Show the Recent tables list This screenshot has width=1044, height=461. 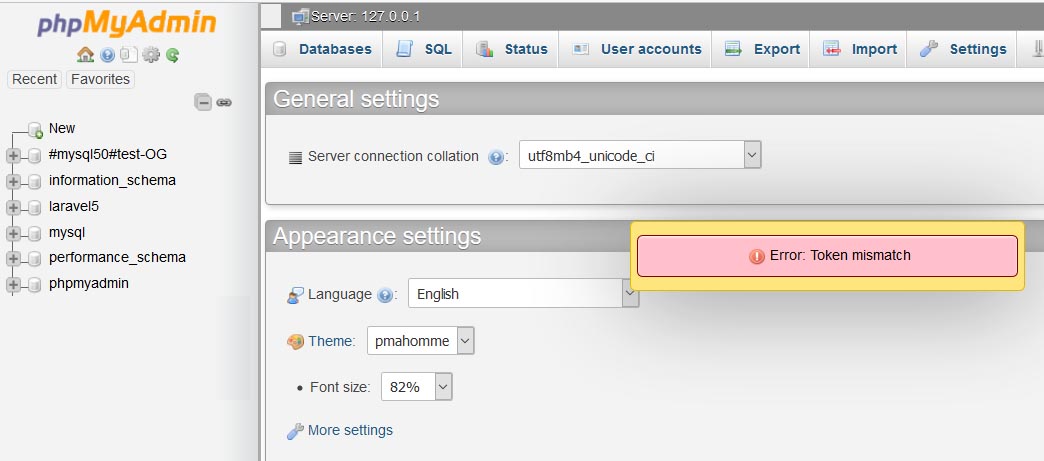pyautogui.click(x=34, y=79)
